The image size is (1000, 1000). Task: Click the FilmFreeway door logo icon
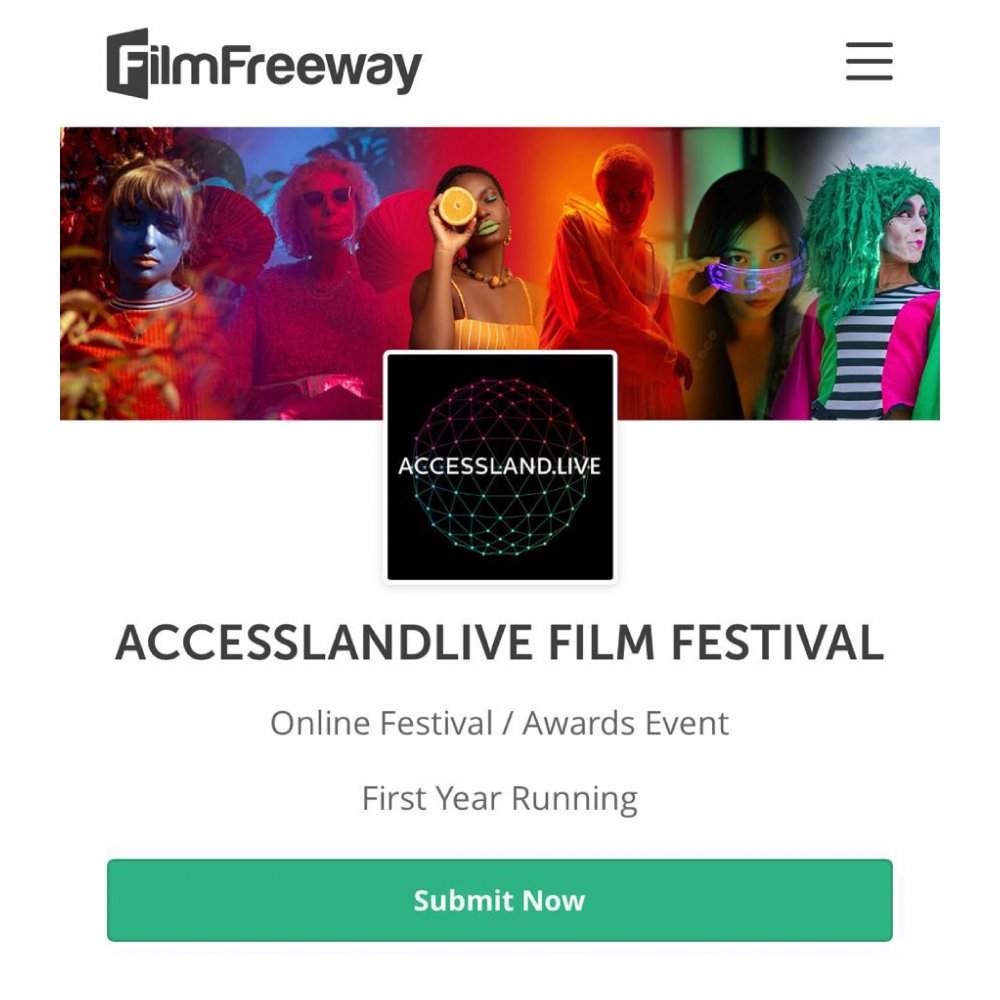pyautogui.click(x=128, y=63)
